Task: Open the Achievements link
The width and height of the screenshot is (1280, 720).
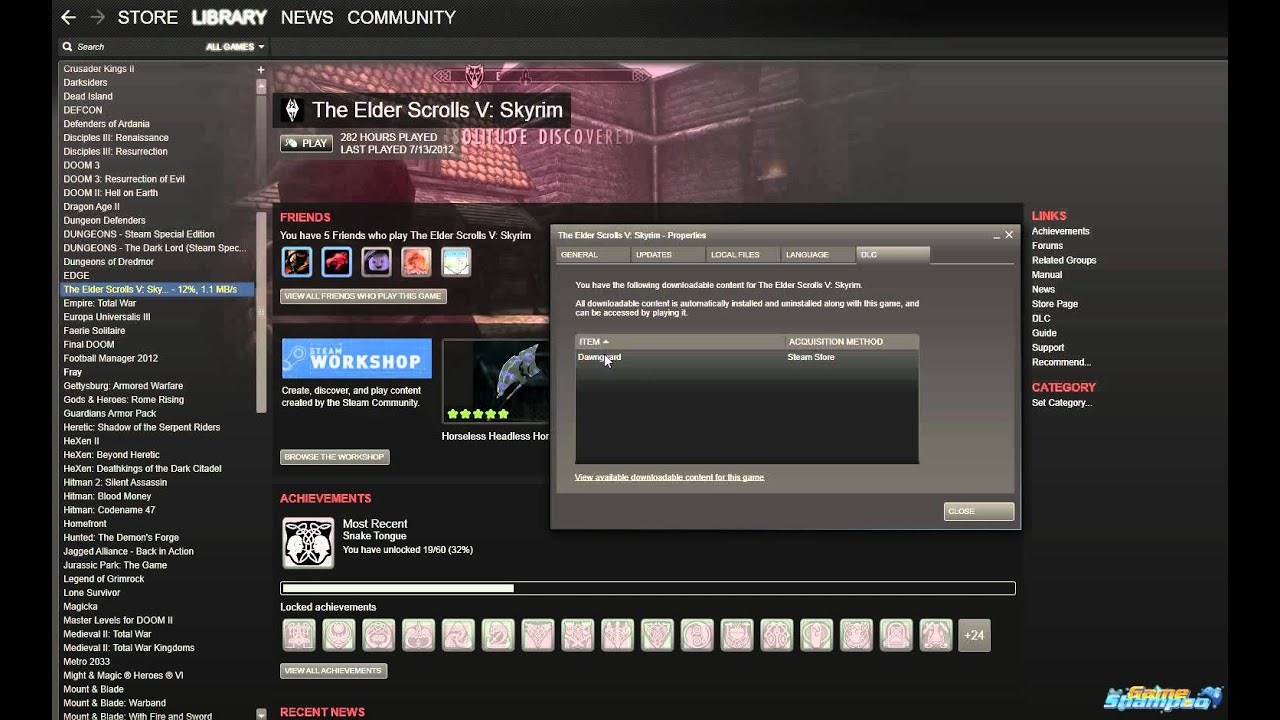Action: pyautogui.click(x=1061, y=231)
